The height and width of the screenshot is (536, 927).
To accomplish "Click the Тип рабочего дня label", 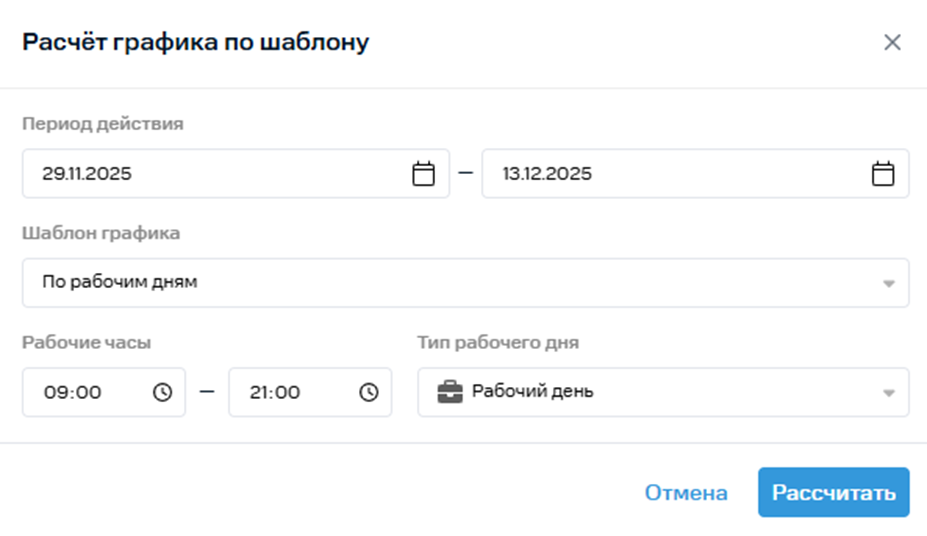I will coord(498,342).
